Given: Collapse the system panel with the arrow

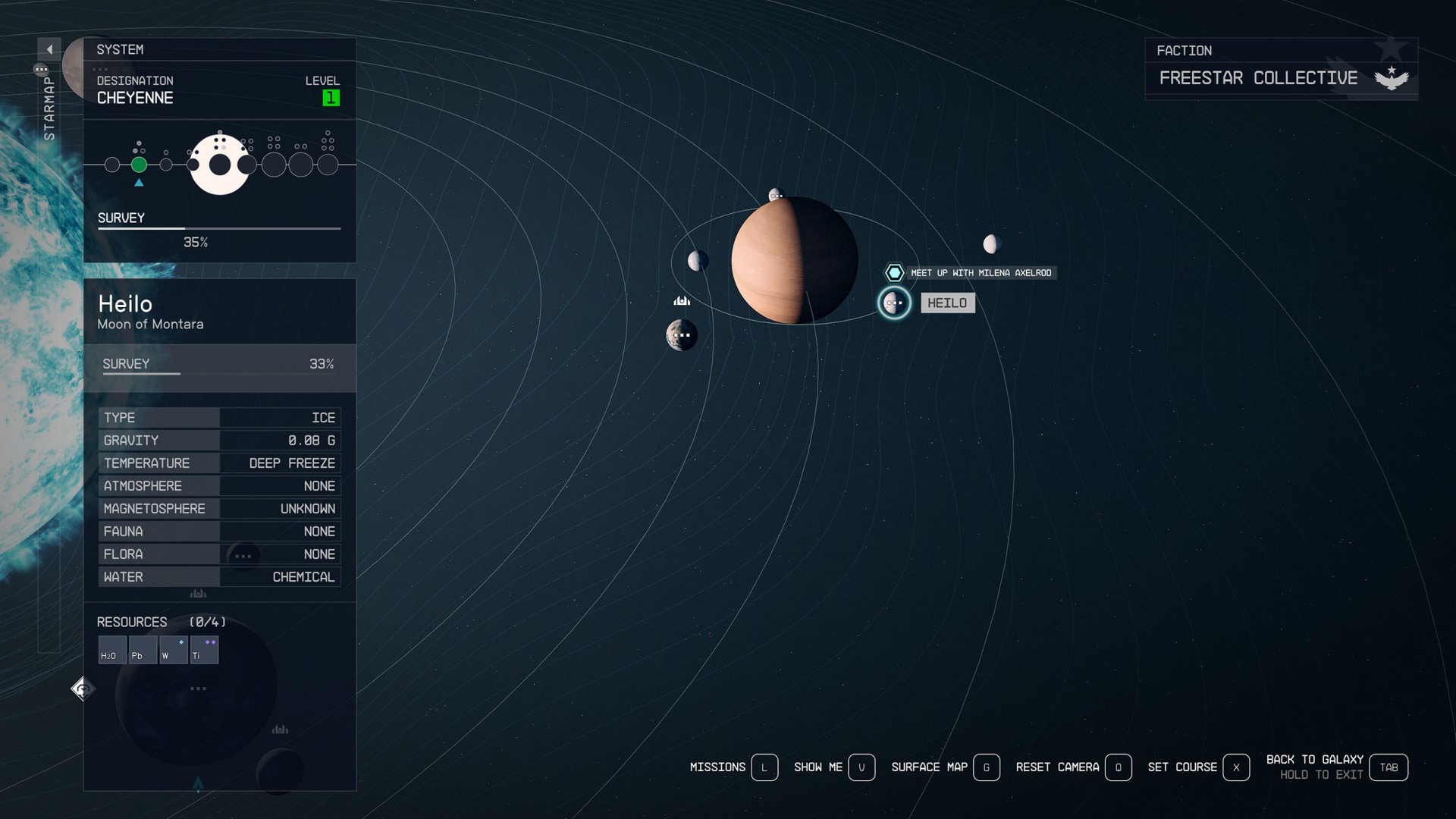Looking at the screenshot, I should [49, 49].
